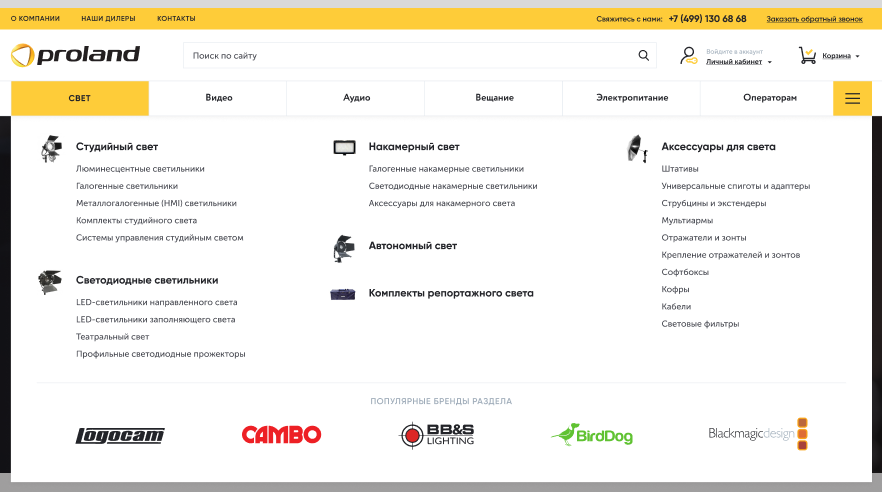This screenshot has width=882, height=492.
Task: Open Наши дилеры in top bar
Action: click(108, 19)
